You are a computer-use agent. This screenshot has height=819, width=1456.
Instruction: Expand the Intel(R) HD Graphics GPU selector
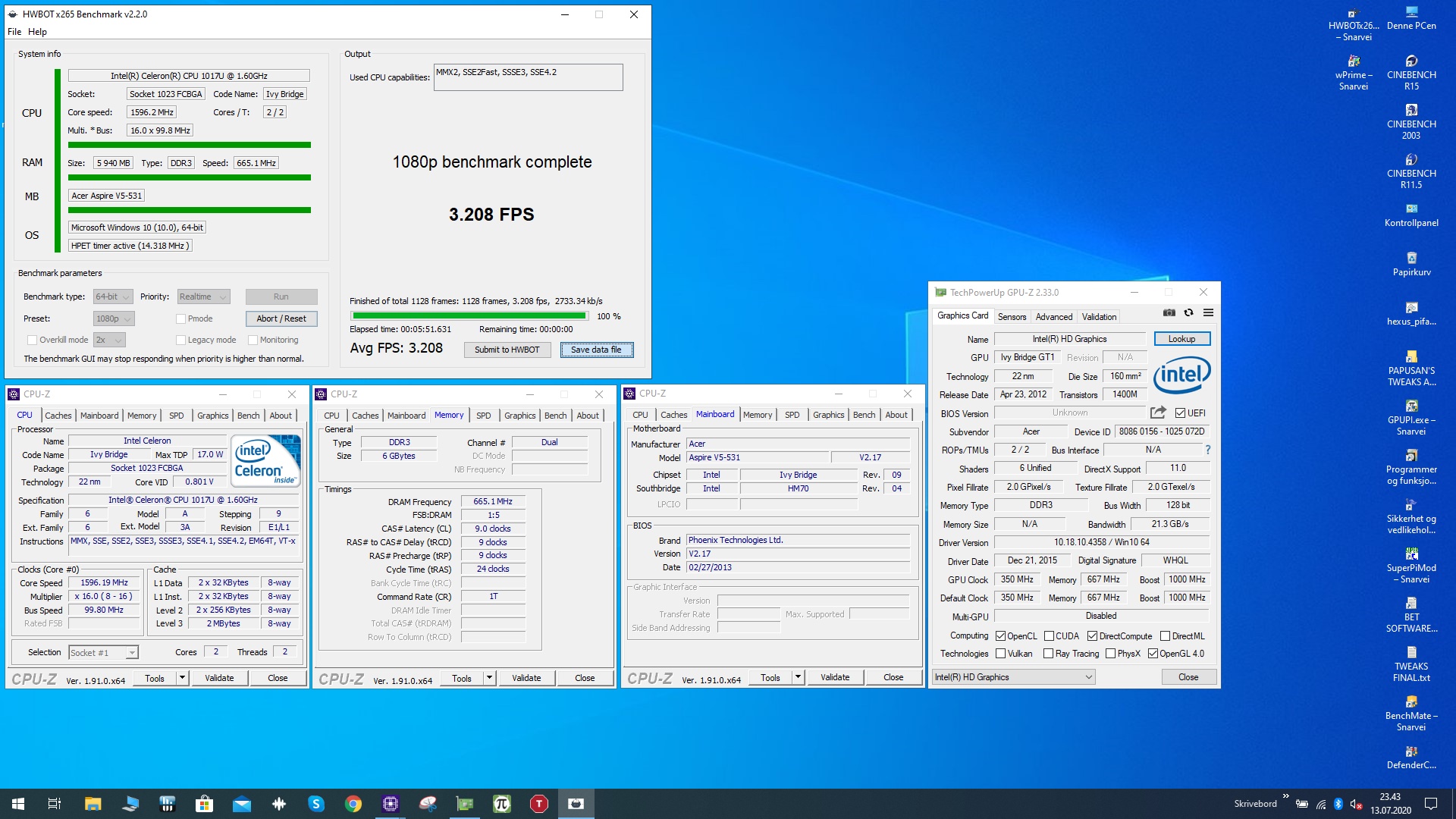(x=1013, y=677)
